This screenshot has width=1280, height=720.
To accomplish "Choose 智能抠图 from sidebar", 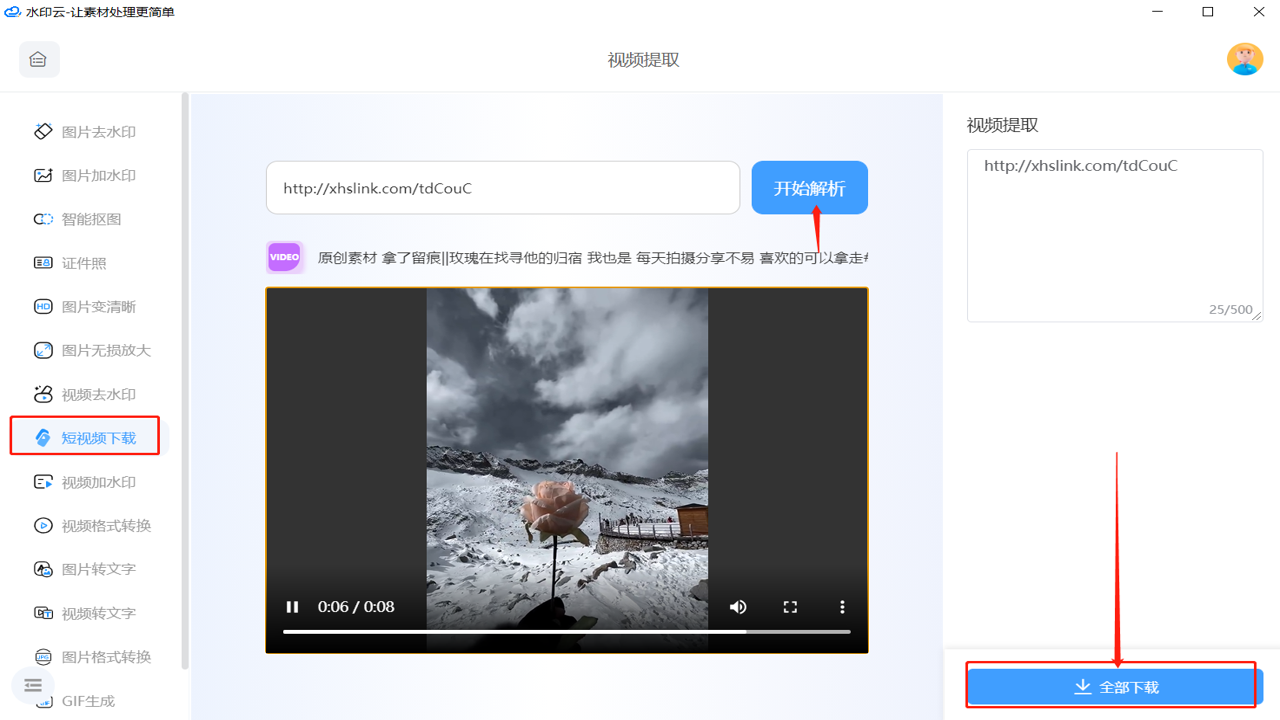I will (78, 219).
